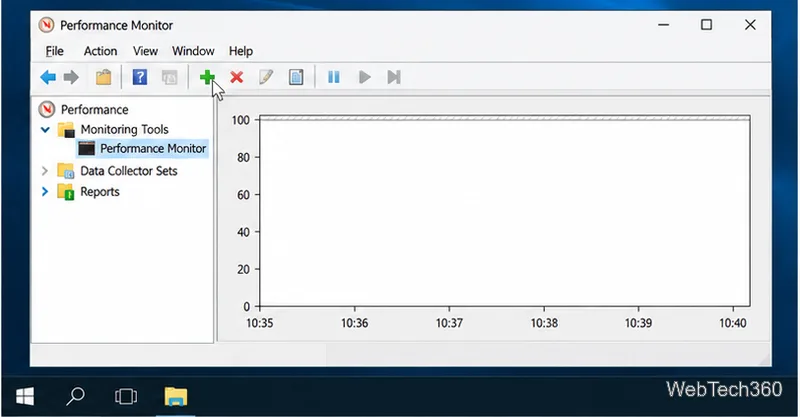Open the Help menu

241,51
